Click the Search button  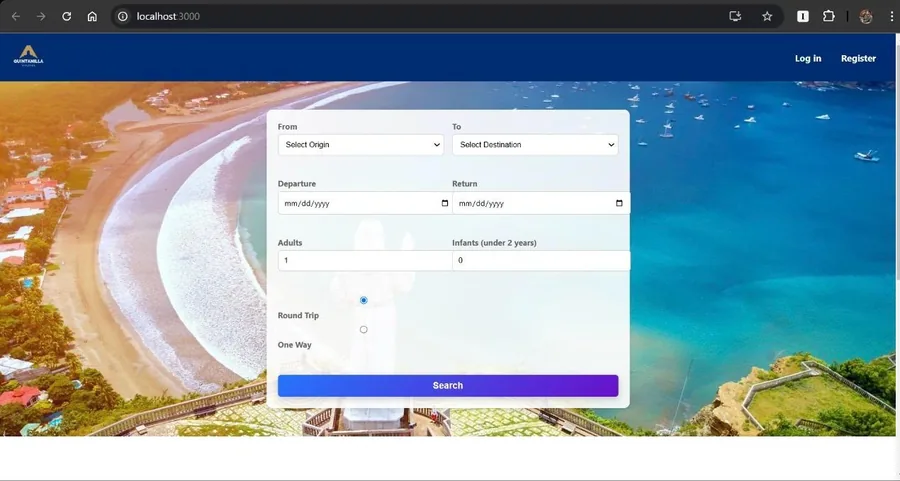(x=448, y=386)
